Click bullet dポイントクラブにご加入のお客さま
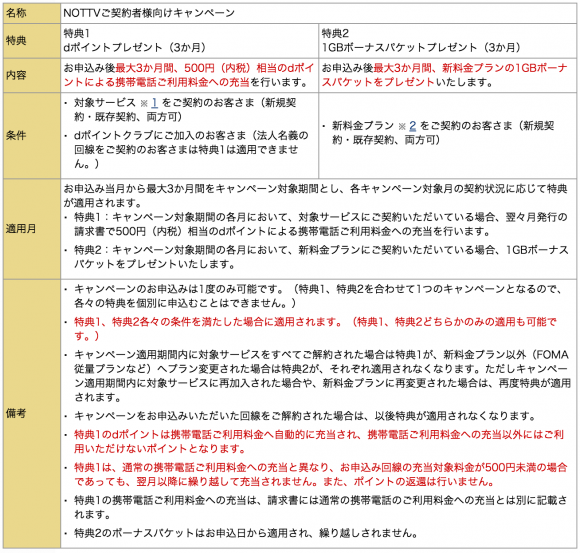580x553 pixels. tap(191, 149)
